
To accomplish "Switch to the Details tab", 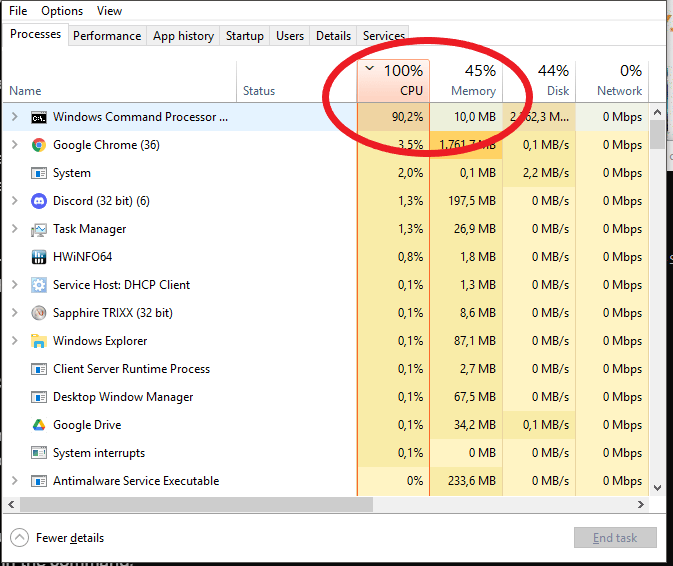I will (x=333, y=36).
